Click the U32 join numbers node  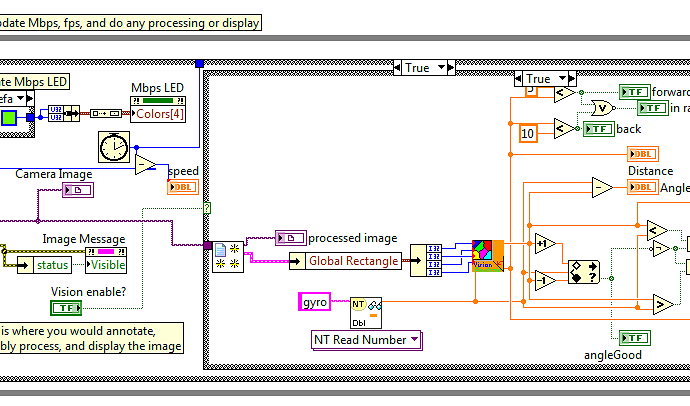(x=64, y=113)
